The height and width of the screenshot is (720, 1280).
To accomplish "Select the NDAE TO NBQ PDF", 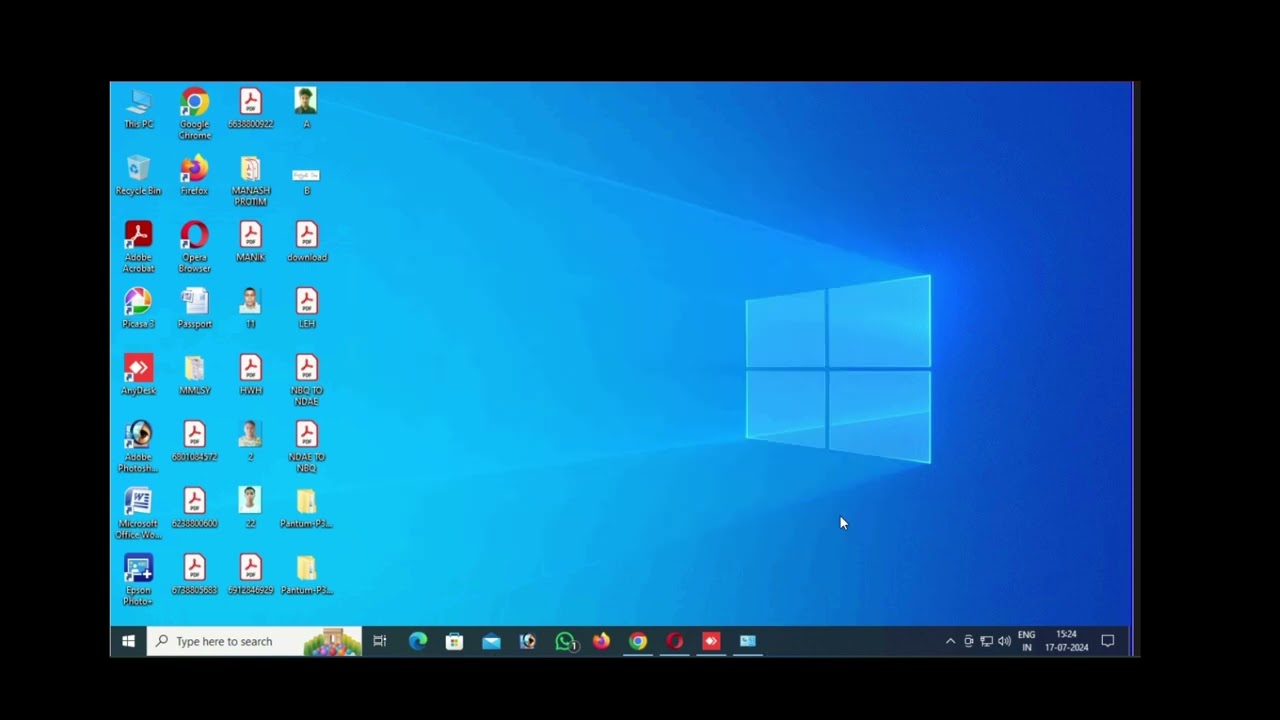I will click(307, 447).
